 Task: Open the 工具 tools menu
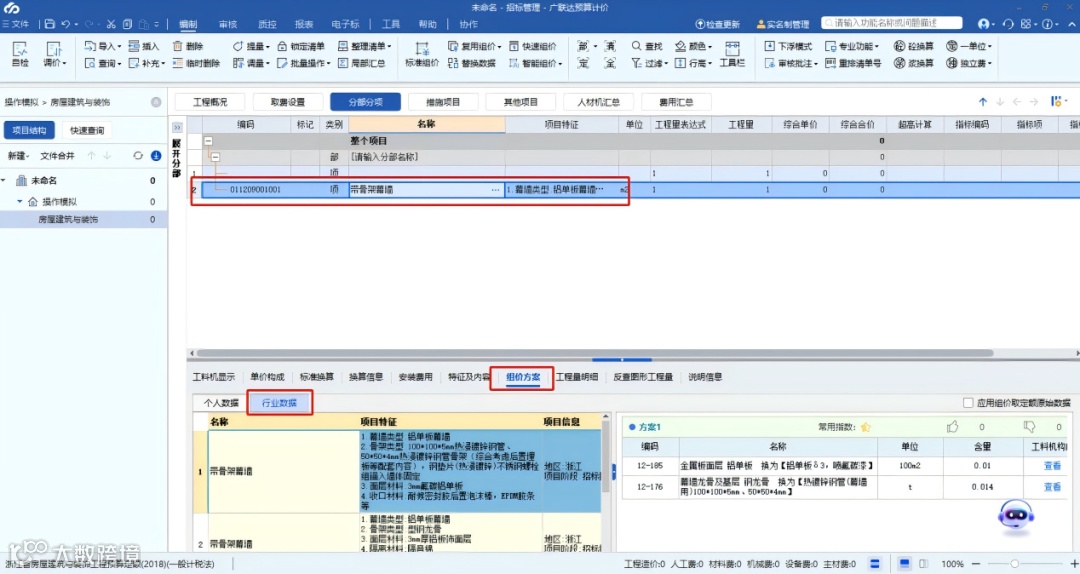[x=391, y=24]
